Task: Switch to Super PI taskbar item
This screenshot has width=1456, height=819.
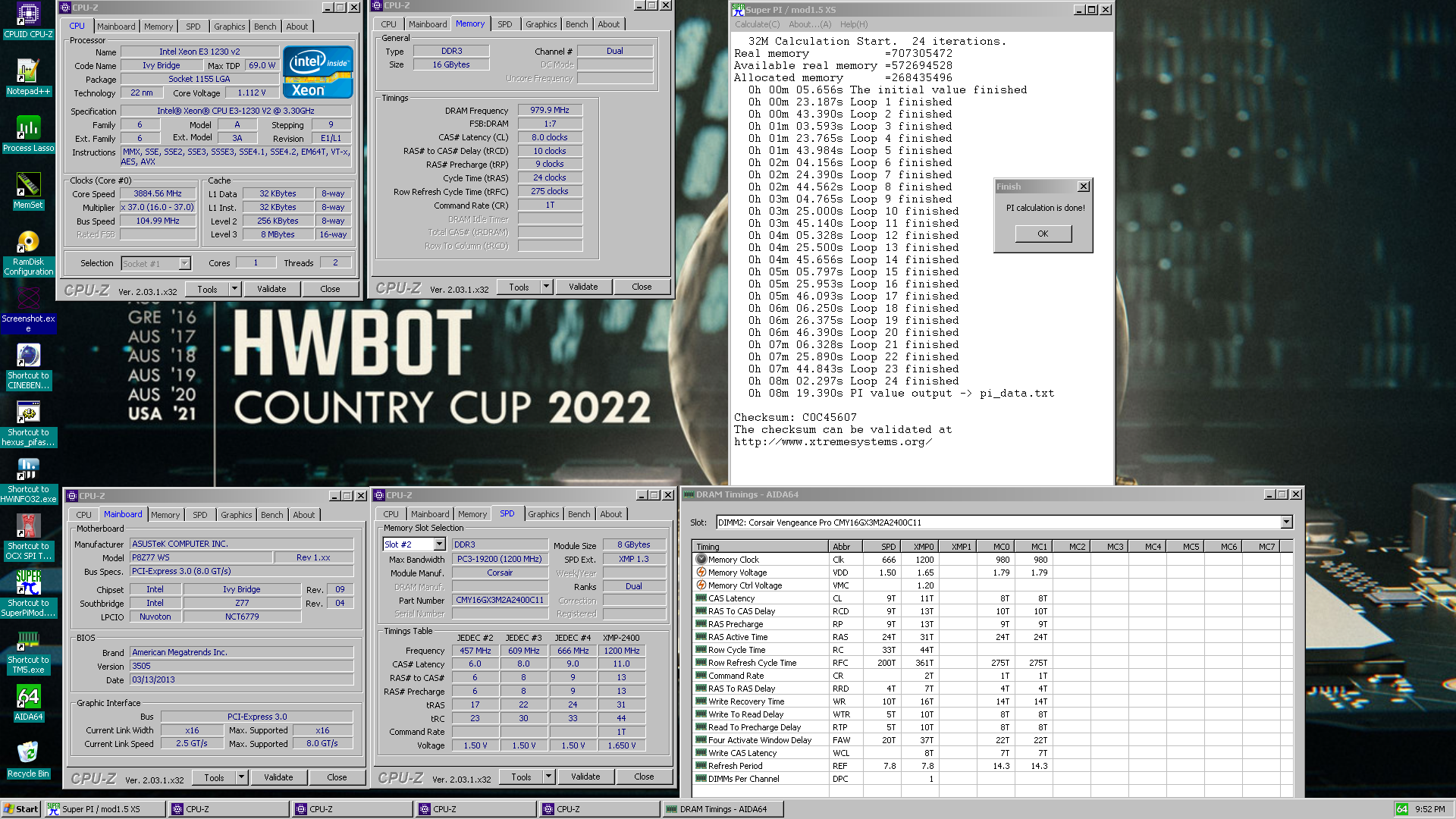Action: pos(105,809)
